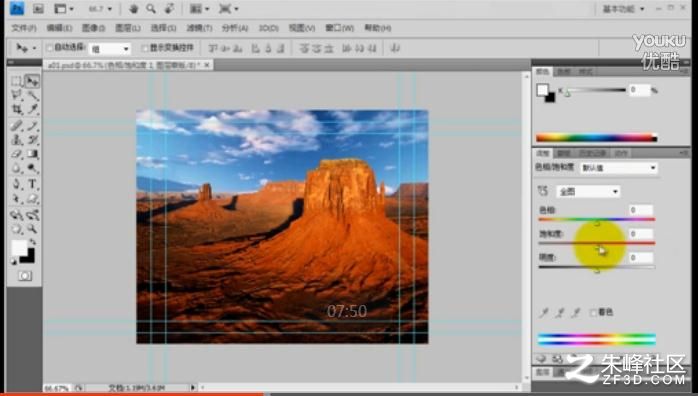
Task: Open the 默认值 preset dropdown
Action: point(619,168)
